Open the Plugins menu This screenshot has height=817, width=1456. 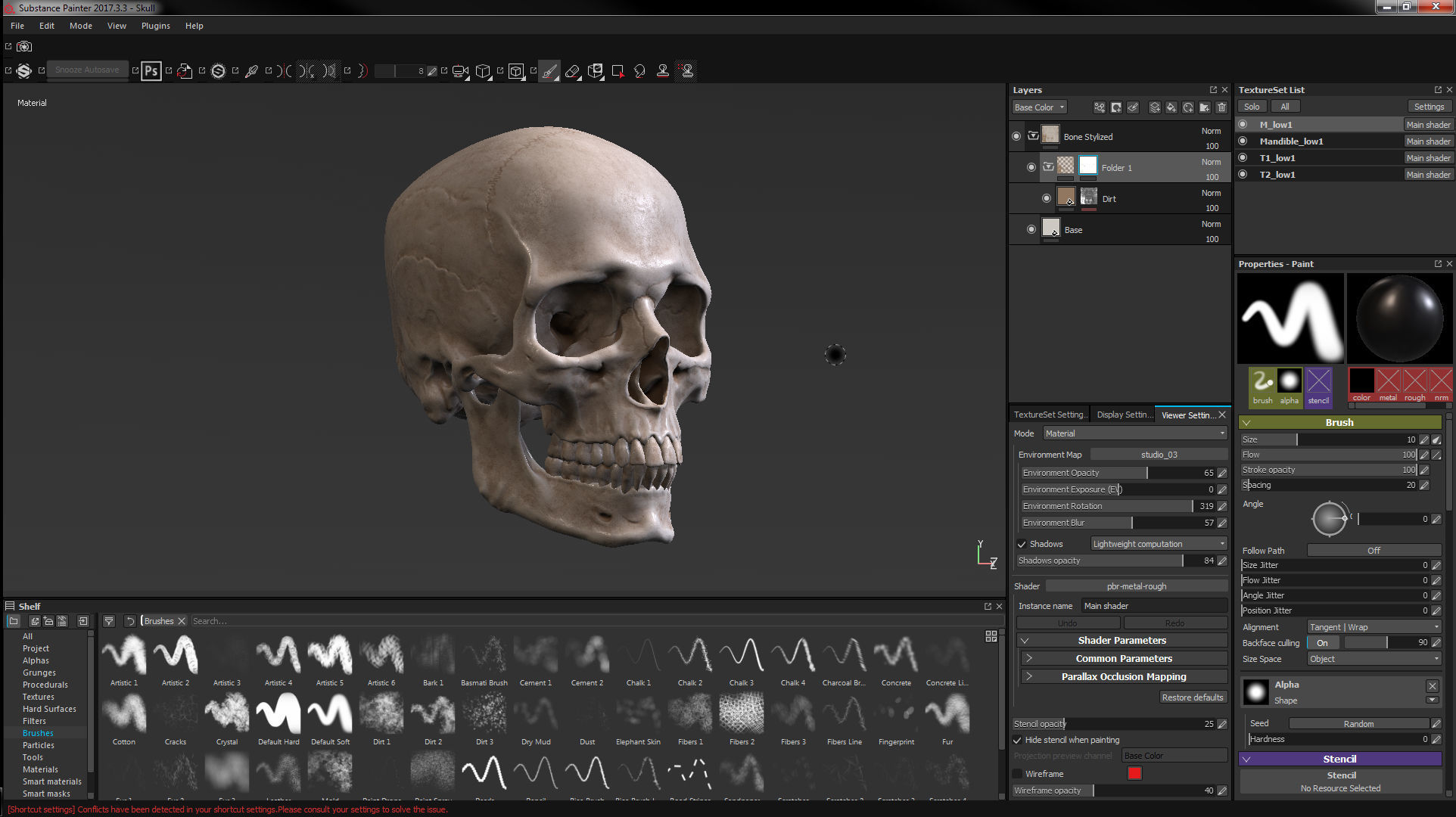155,26
